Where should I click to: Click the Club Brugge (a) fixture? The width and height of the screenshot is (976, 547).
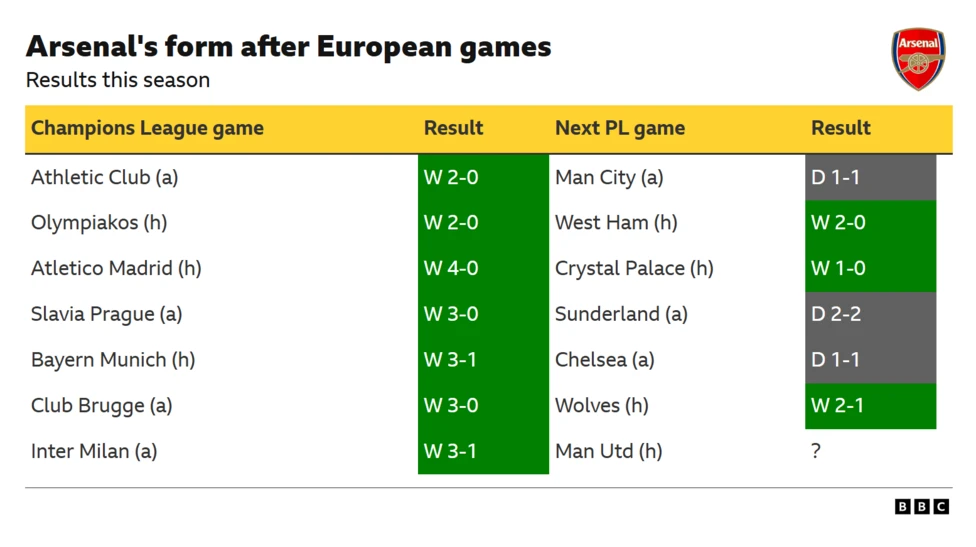(101, 405)
